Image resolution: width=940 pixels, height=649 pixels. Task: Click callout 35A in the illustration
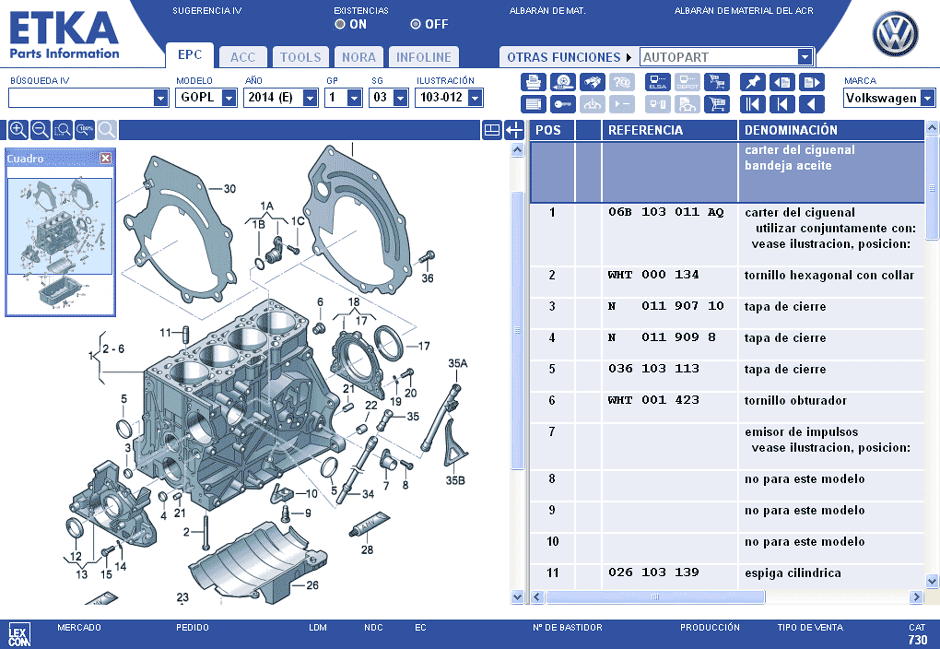[x=457, y=363]
